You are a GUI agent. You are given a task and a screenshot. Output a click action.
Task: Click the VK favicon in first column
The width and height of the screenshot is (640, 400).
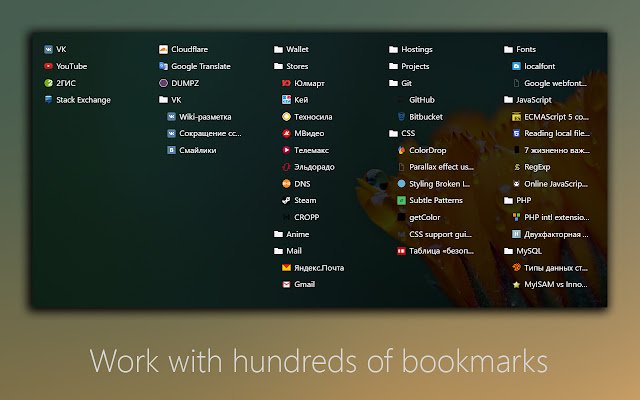49,49
